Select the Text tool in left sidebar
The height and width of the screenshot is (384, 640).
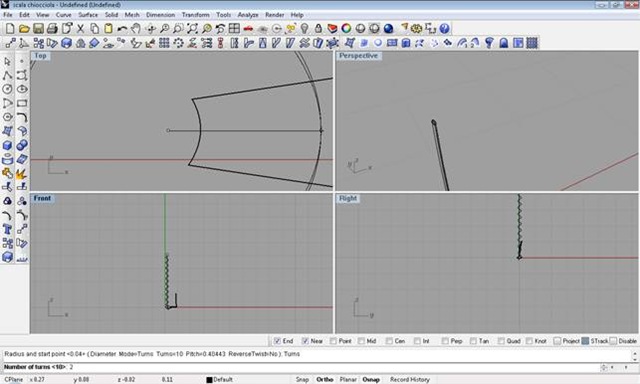coord(7,229)
